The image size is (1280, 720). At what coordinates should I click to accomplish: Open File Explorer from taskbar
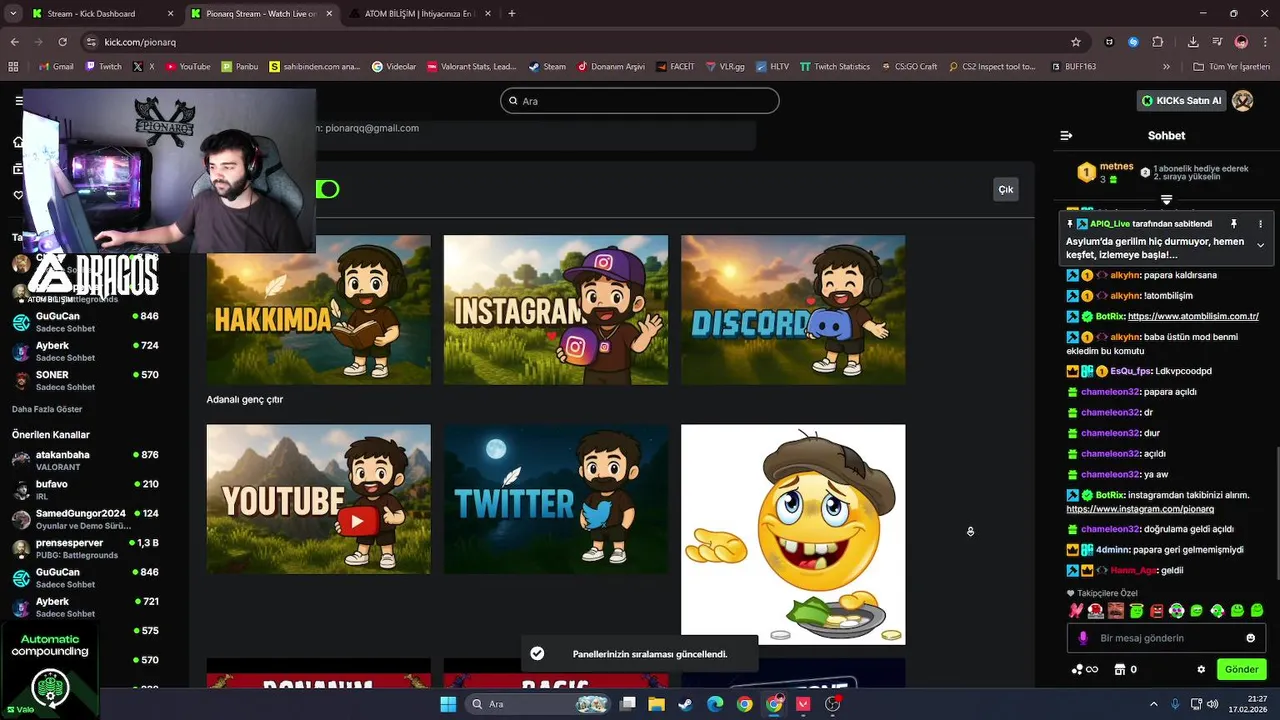point(656,704)
